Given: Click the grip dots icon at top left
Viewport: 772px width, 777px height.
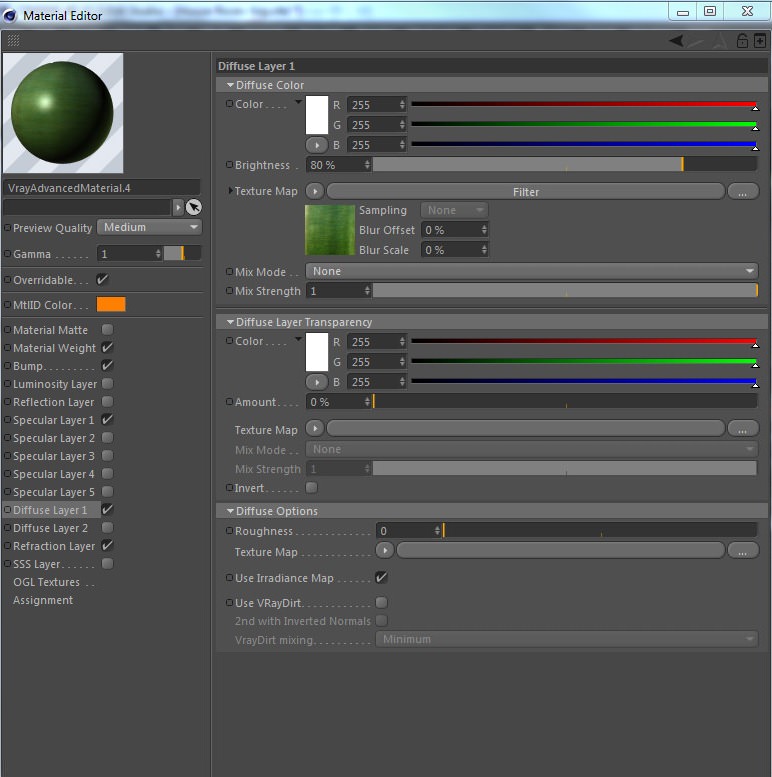Looking at the screenshot, I should click(13, 41).
